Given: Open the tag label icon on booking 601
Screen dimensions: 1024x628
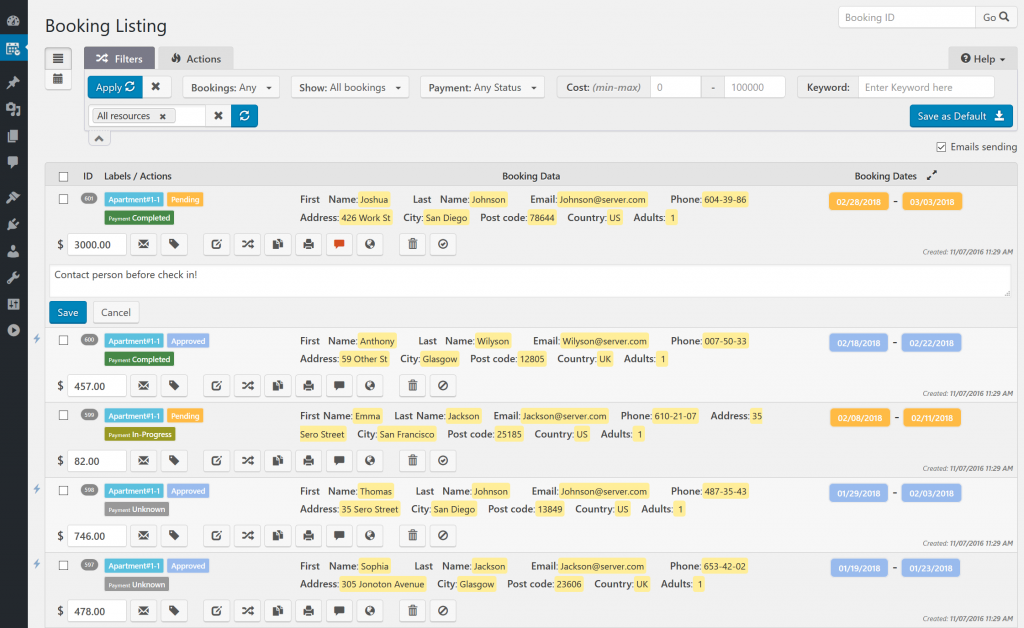Looking at the screenshot, I should [172, 244].
